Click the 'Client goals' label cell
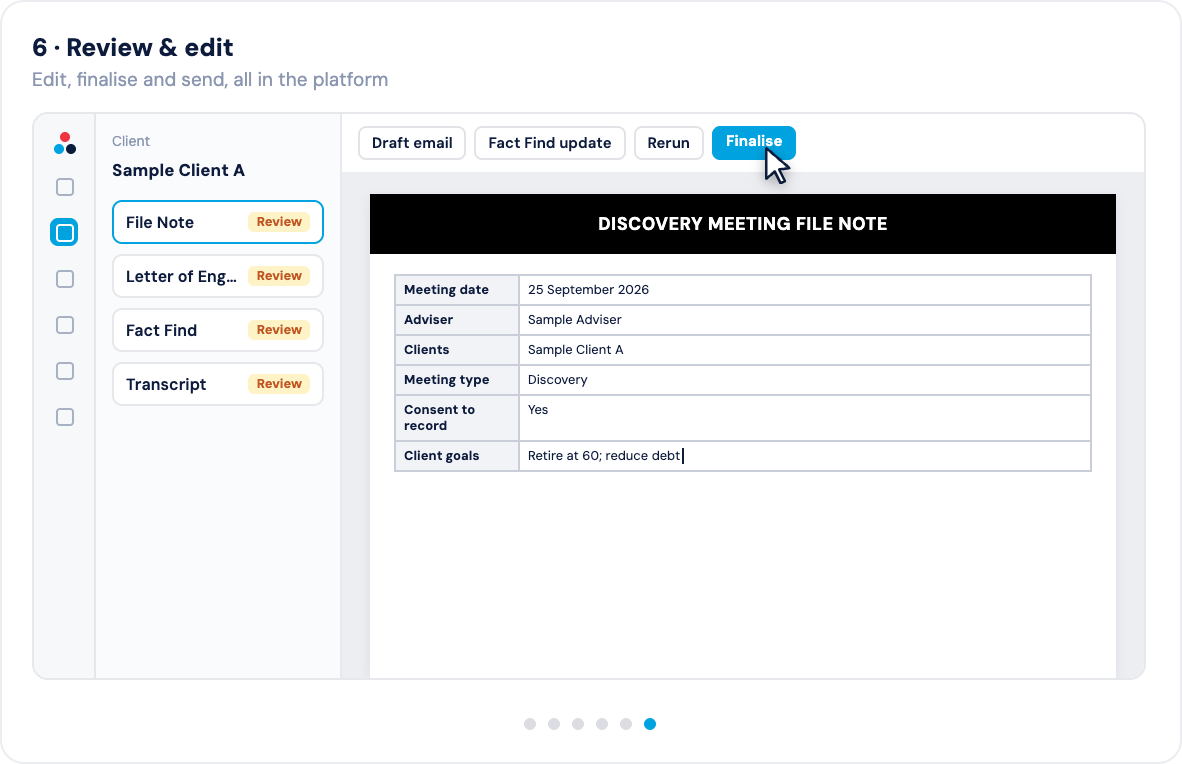Image resolution: width=1182 pixels, height=764 pixels. pyautogui.click(x=457, y=456)
